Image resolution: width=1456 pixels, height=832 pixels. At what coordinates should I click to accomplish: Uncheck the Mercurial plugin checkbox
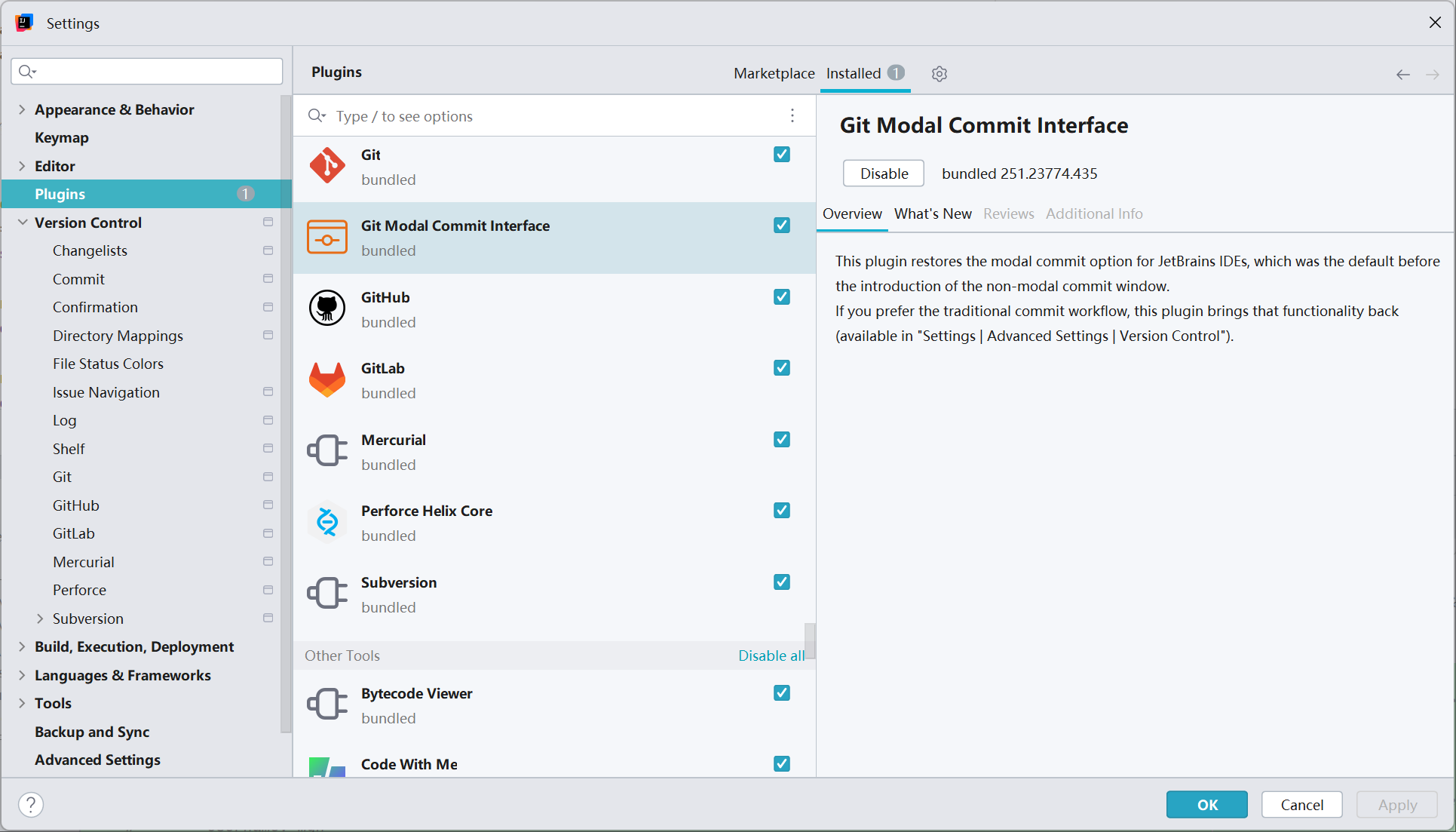tap(782, 440)
